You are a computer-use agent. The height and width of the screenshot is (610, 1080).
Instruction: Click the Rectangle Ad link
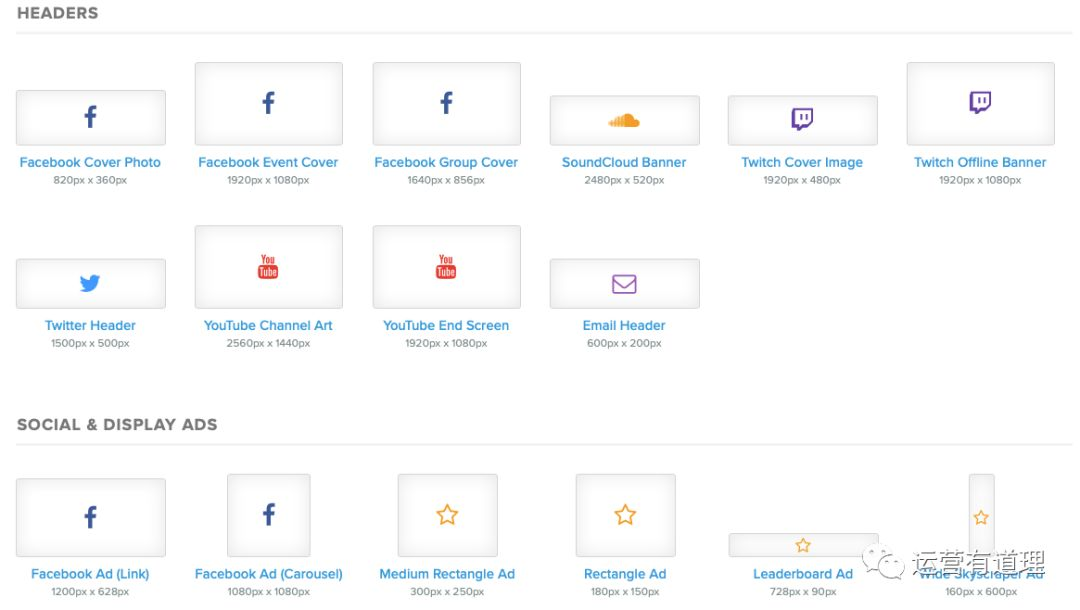click(625, 574)
